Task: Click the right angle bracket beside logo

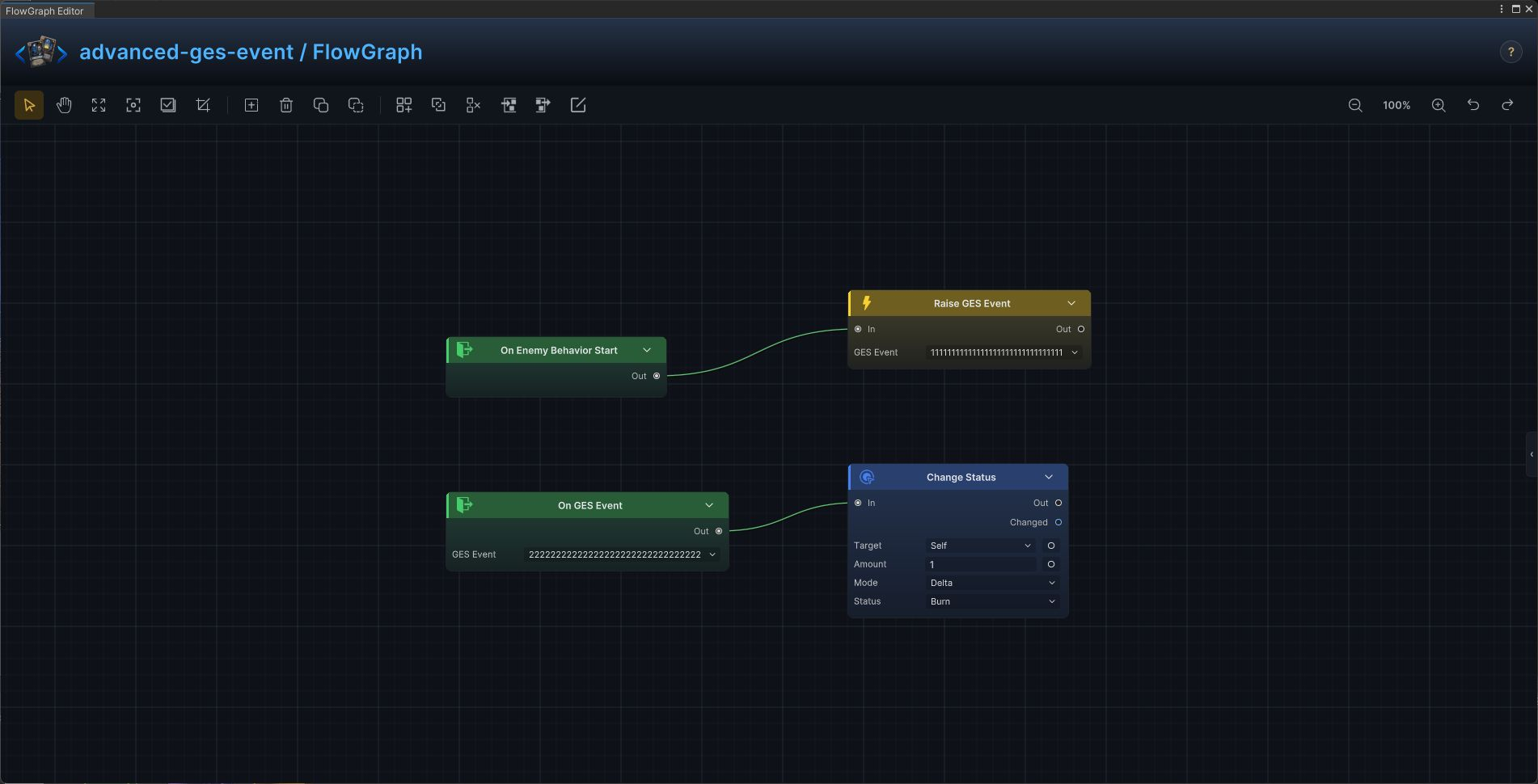Action: [x=61, y=53]
